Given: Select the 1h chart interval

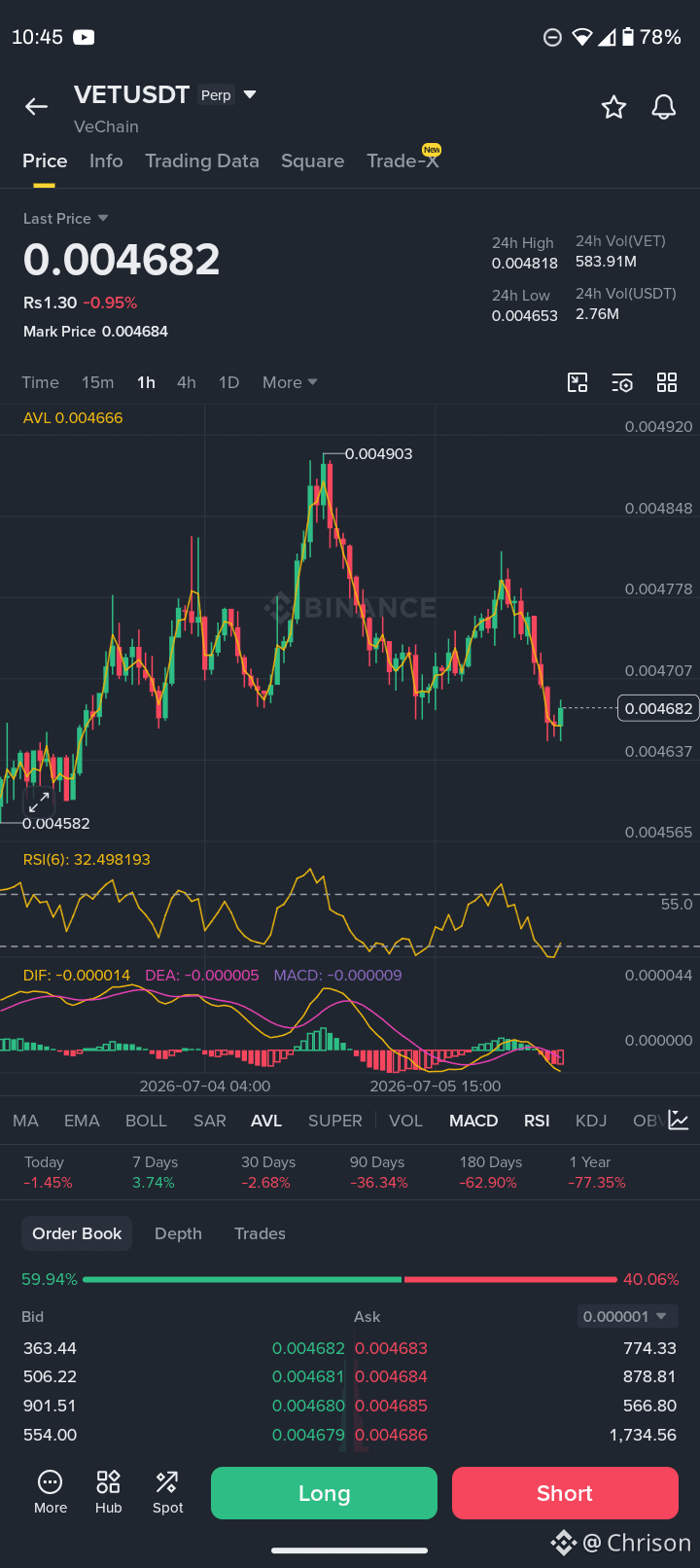Looking at the screenshot, I should pyautogui.click(x=146, y=382).
